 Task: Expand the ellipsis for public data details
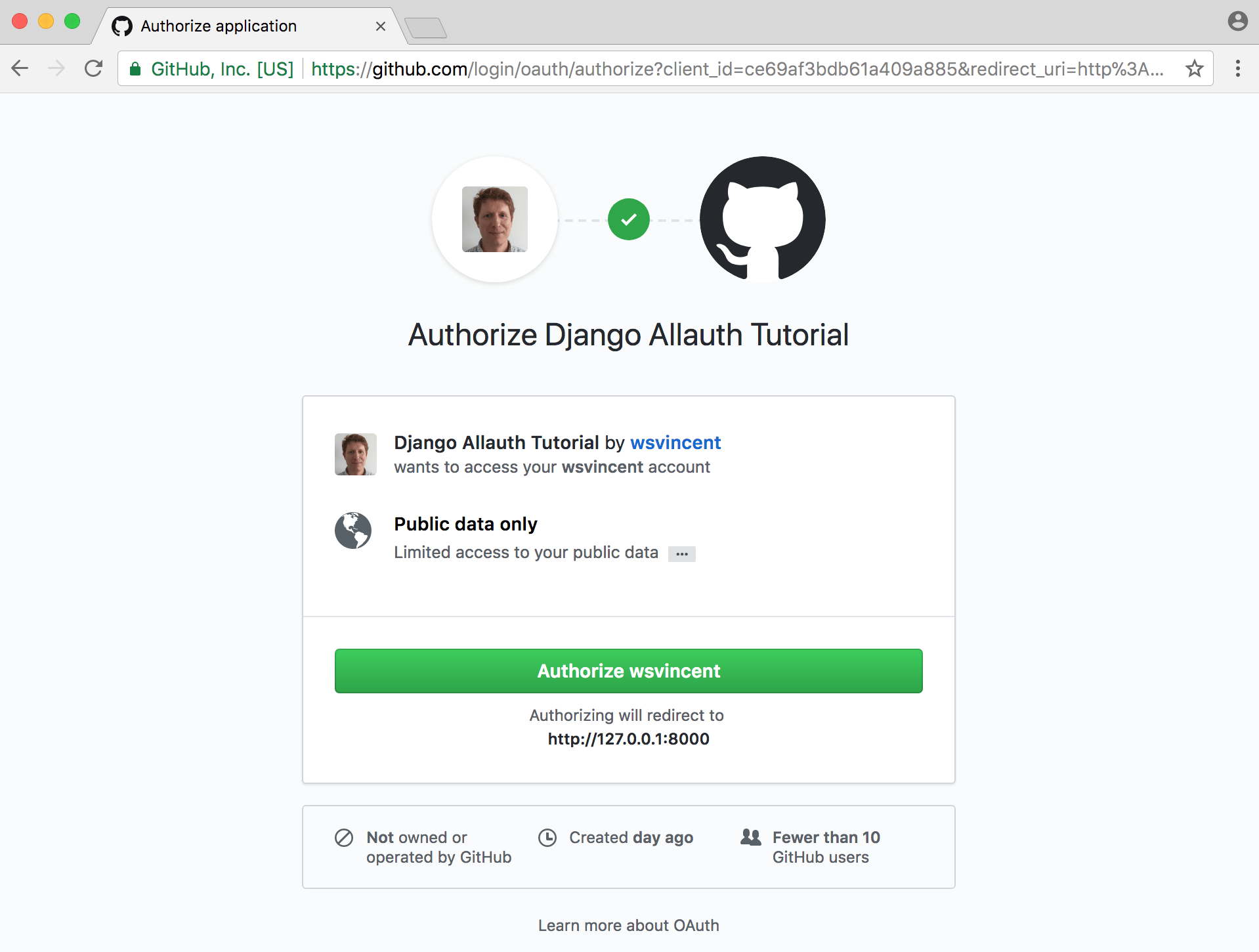click(682, 554)
